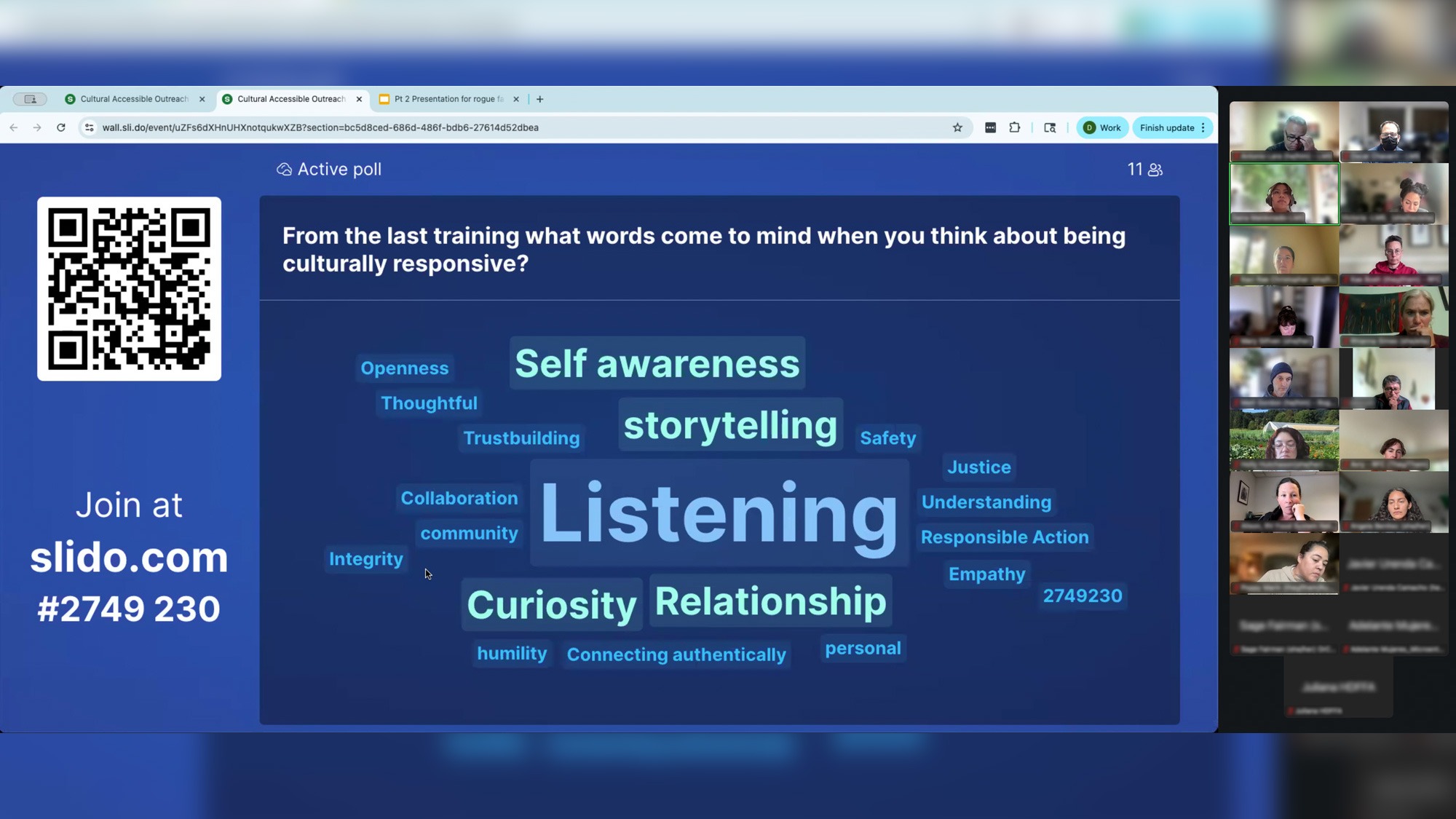Click the site information icon in address bar
This screenshot has height=819, width=1456.
tap(89, 127)
